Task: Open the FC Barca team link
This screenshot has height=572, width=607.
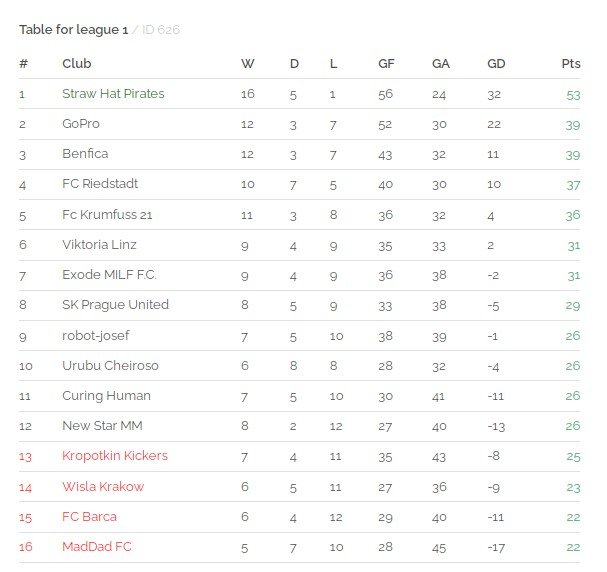Action: [89, 517]
